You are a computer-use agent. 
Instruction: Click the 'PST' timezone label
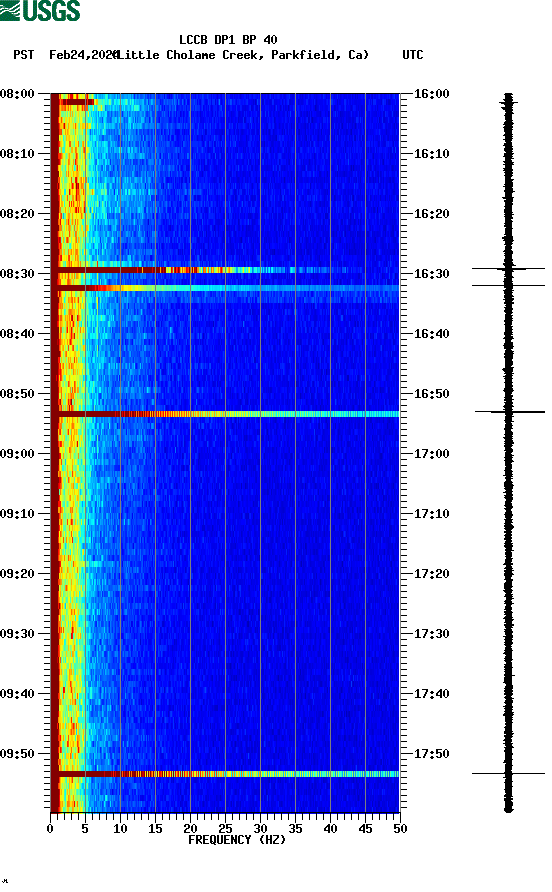pos(24,55)
